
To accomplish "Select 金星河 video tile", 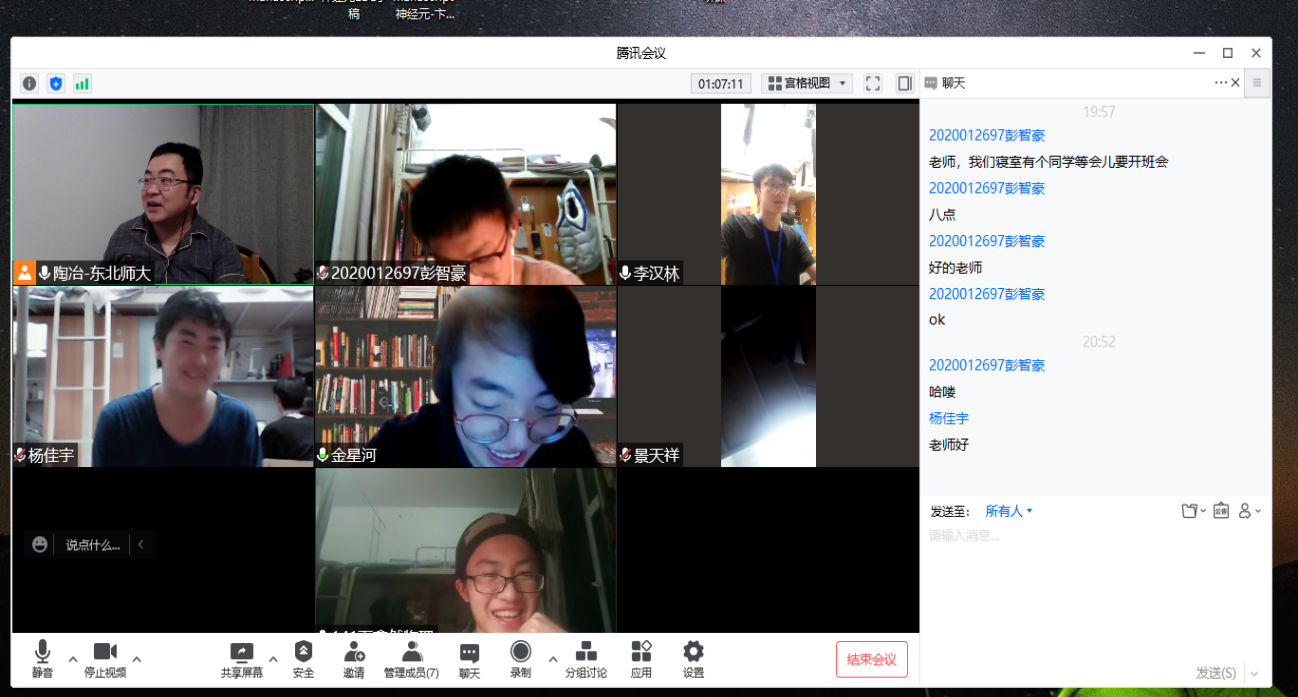I will coord(466,377).
